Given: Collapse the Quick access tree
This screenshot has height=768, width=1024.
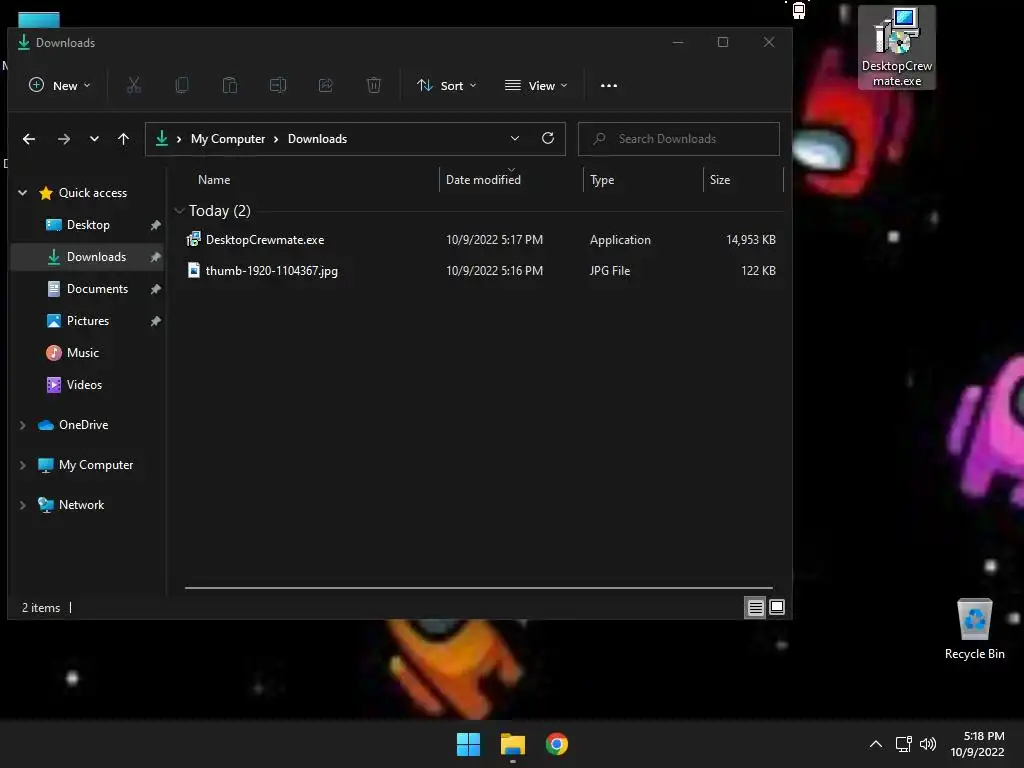Looking at the screenshot, I should [x=23, y=193].
